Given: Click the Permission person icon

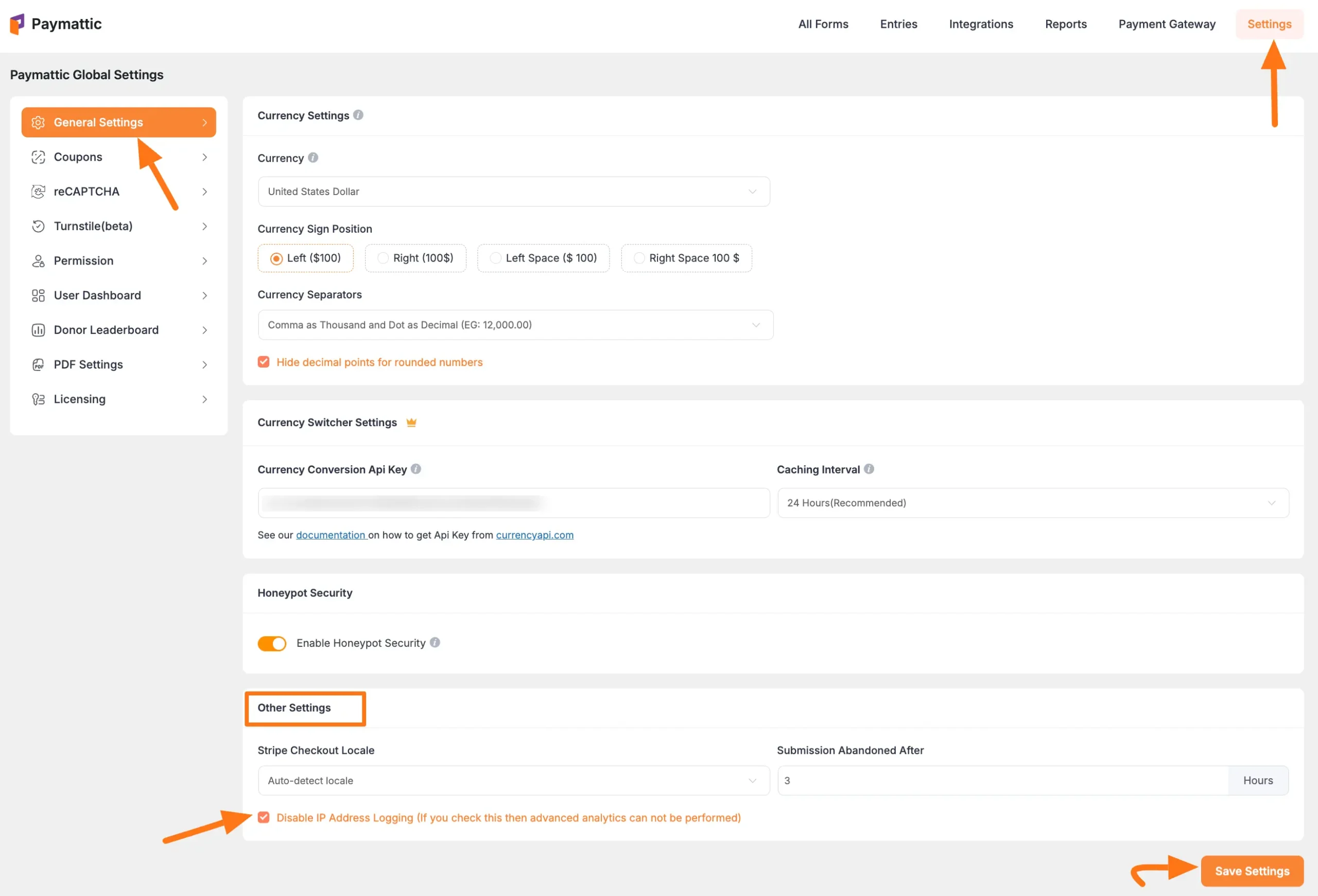Looking at the screenshot, I should (x=38, y=261).
